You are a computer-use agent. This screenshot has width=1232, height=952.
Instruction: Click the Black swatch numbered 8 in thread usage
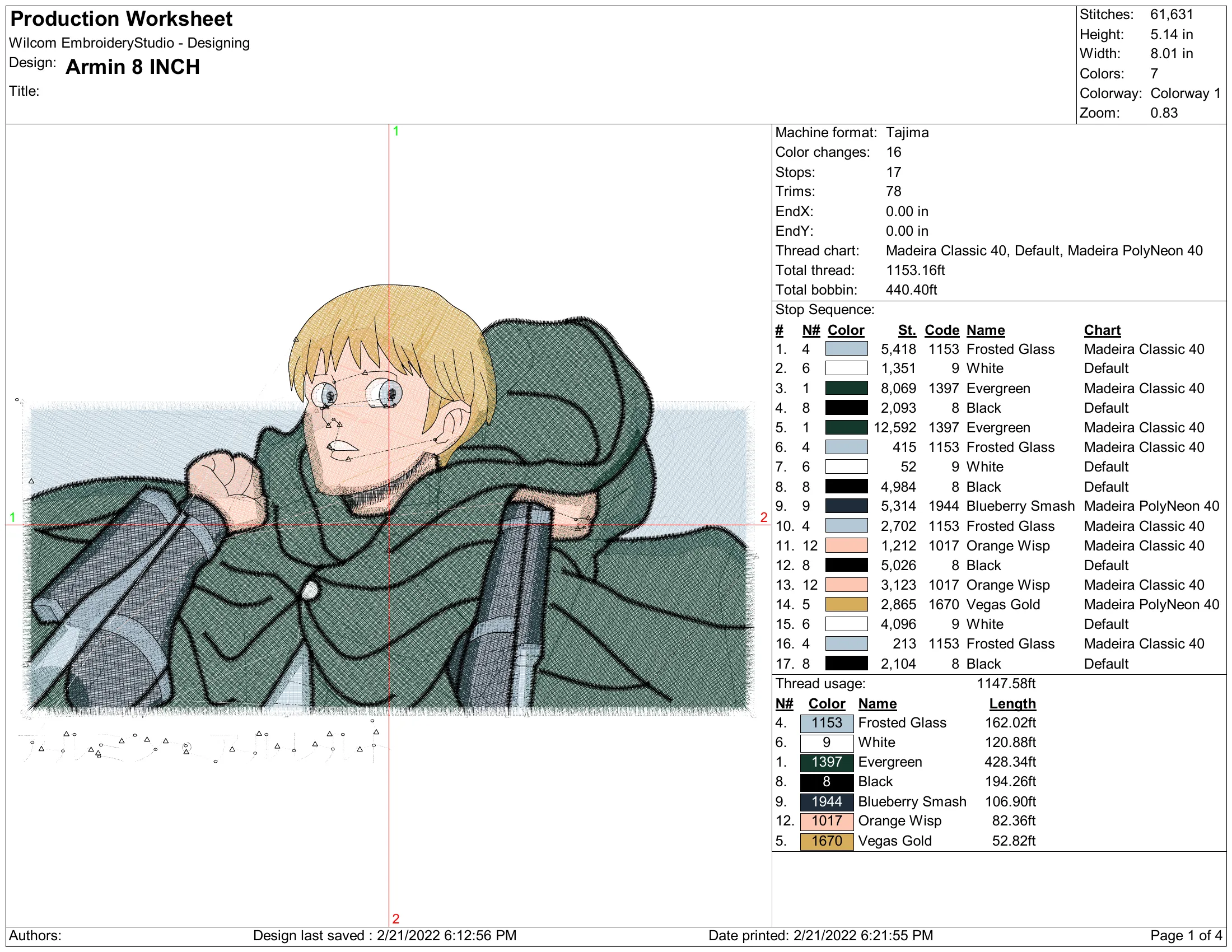pyautogui.click(x=827, y=782)
